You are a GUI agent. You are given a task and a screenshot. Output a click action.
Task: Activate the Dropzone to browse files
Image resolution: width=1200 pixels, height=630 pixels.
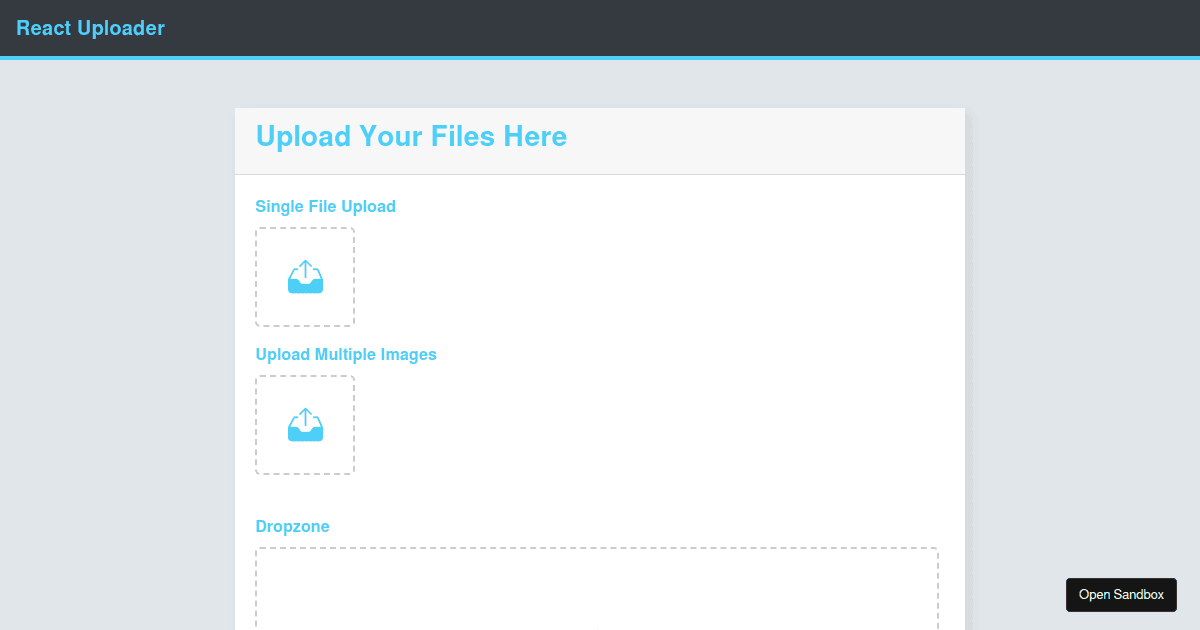coord(597,590)
